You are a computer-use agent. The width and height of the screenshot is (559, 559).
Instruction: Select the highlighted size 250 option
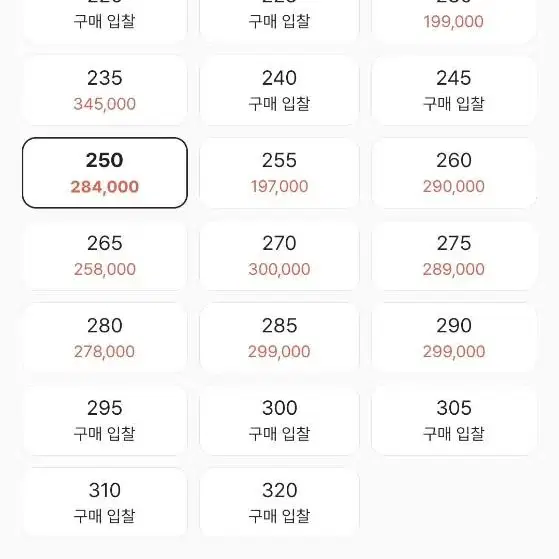tap(105, 173)
